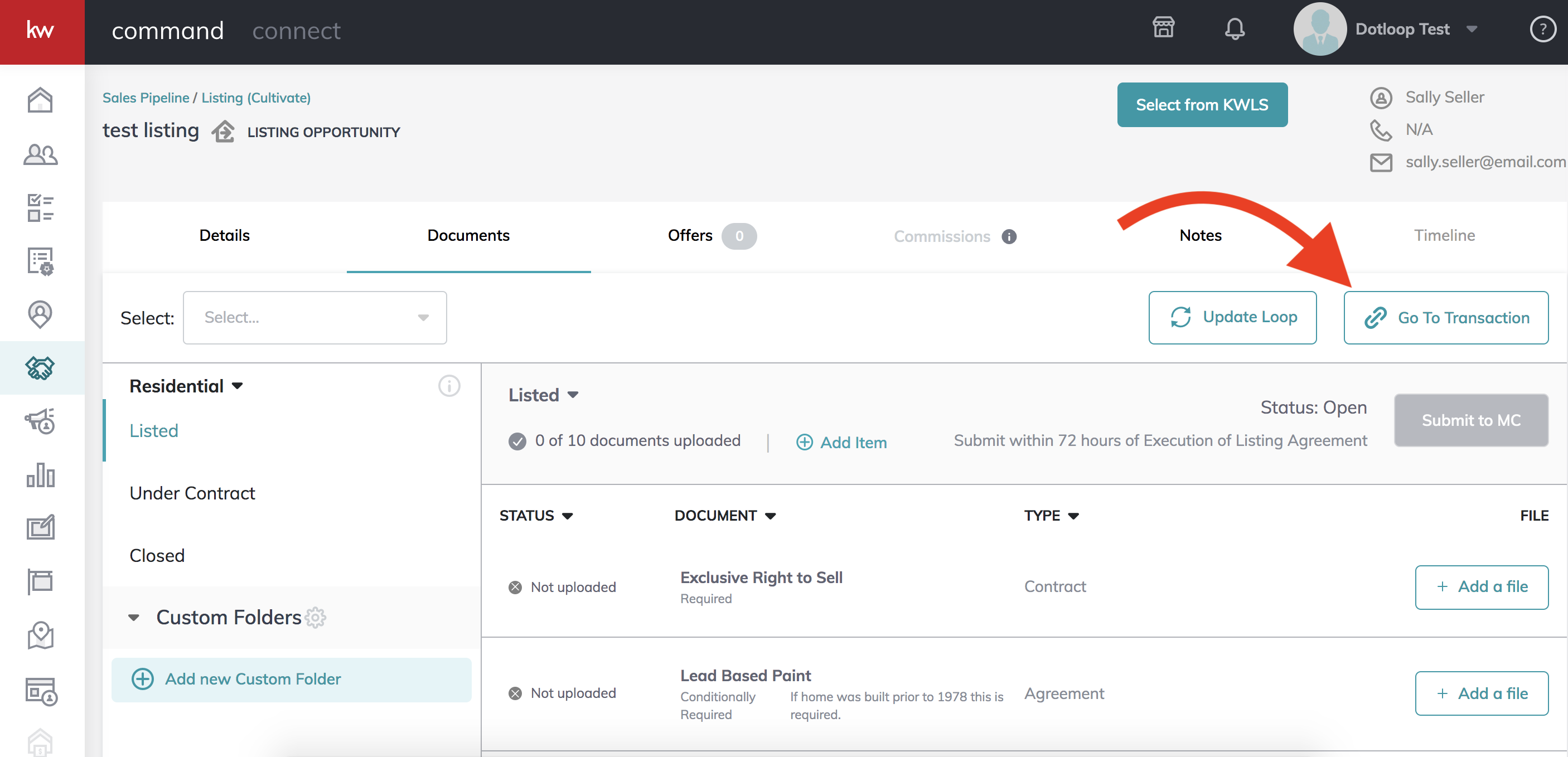The height and width of the screenshot is (757, 1568).
Task: Select the Contacts icon in the sidebar
Action: point(40,154)
